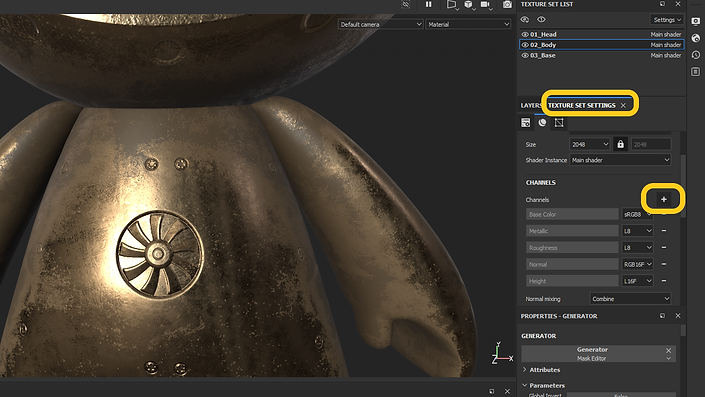Pause the viewport rendering
The height and width of the screenshot is (397, 705).
[x=428, y=4]
